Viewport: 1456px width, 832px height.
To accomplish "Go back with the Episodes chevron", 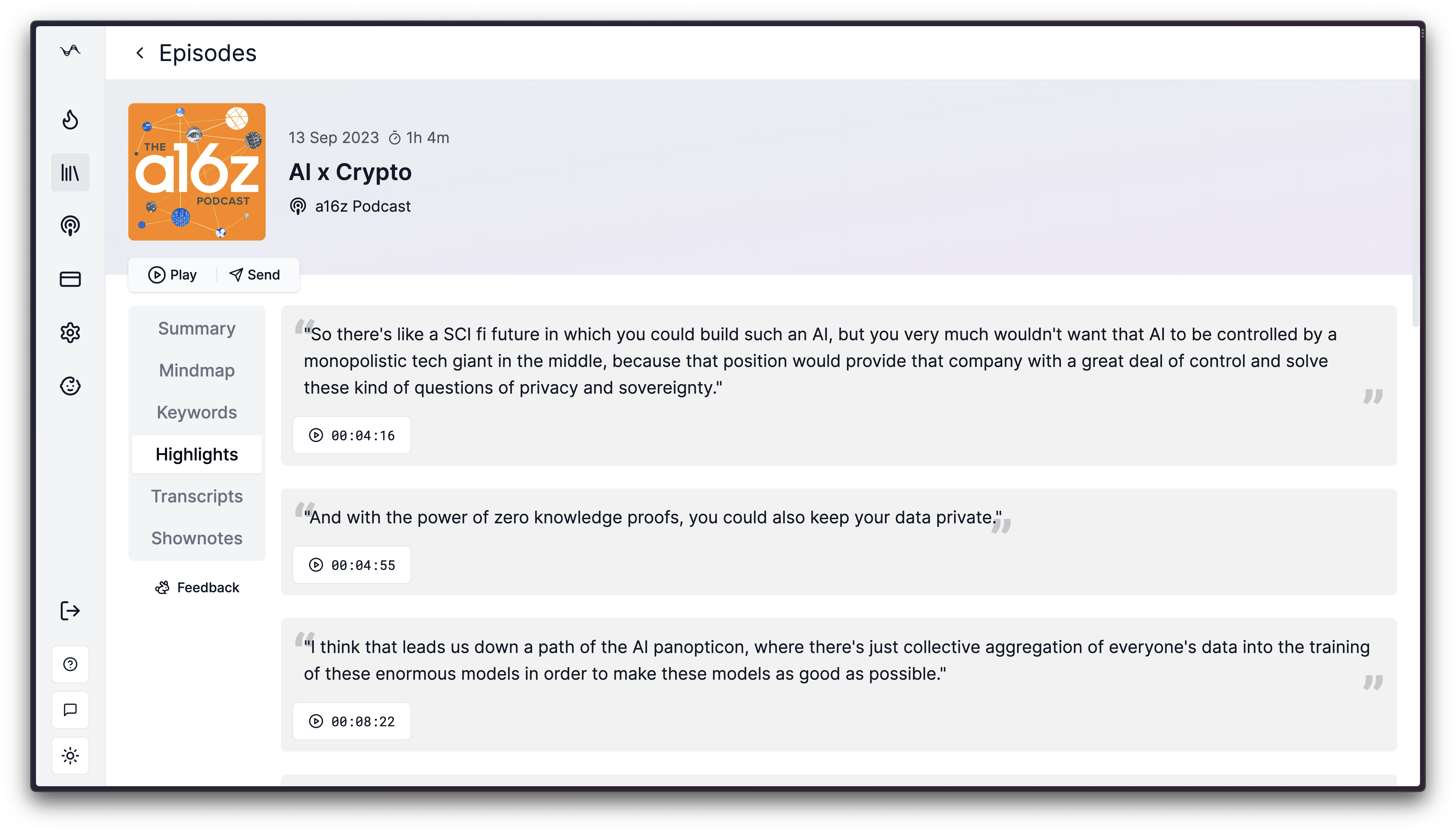I will pyautogui.click(x=140, y=53).
